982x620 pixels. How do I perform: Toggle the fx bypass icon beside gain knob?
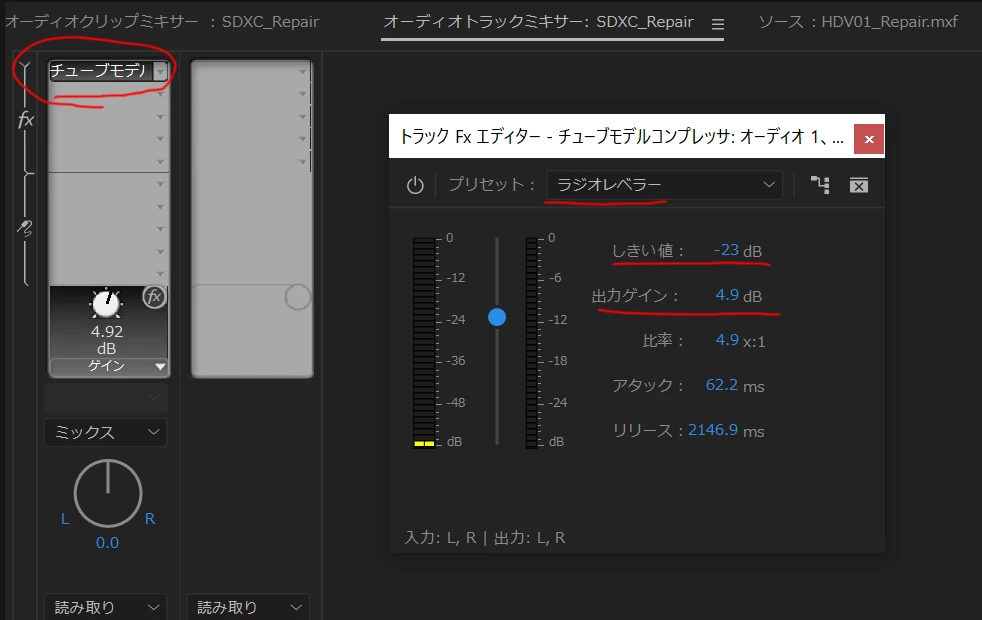pos(154,296)
